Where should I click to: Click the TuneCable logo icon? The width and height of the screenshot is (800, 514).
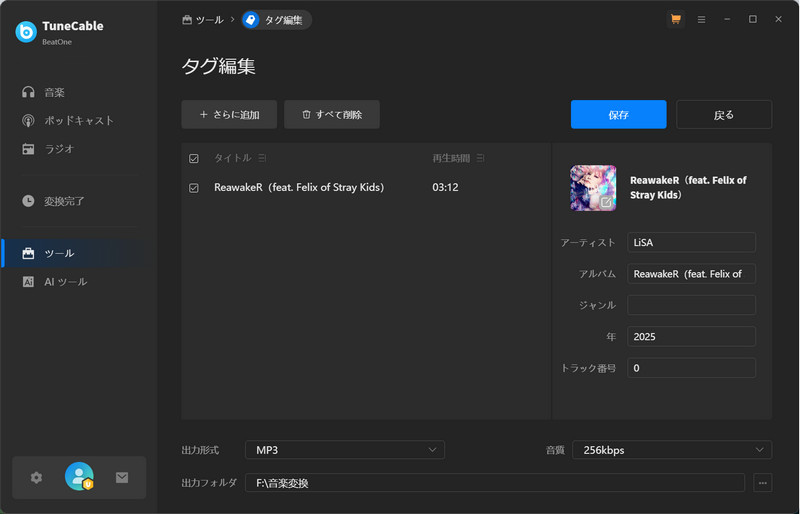(26, 32)
